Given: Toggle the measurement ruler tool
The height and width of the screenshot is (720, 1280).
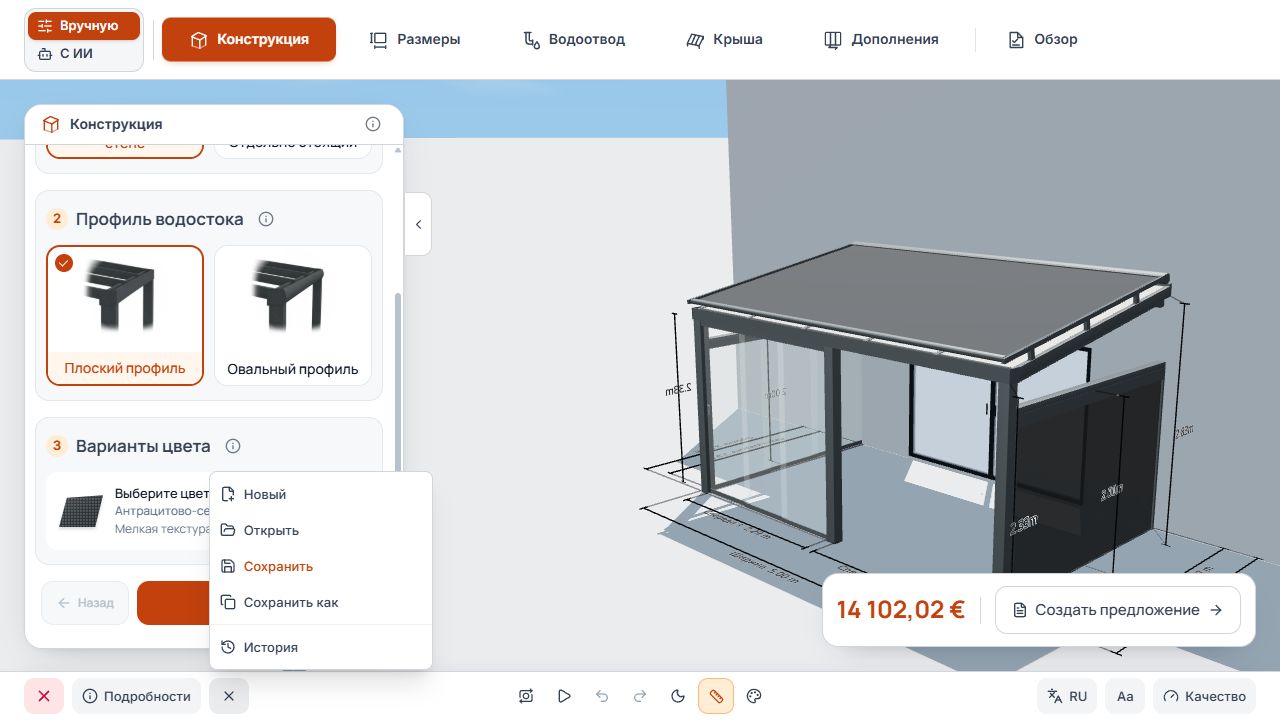Looking at the screenshot, I should 716,696.
